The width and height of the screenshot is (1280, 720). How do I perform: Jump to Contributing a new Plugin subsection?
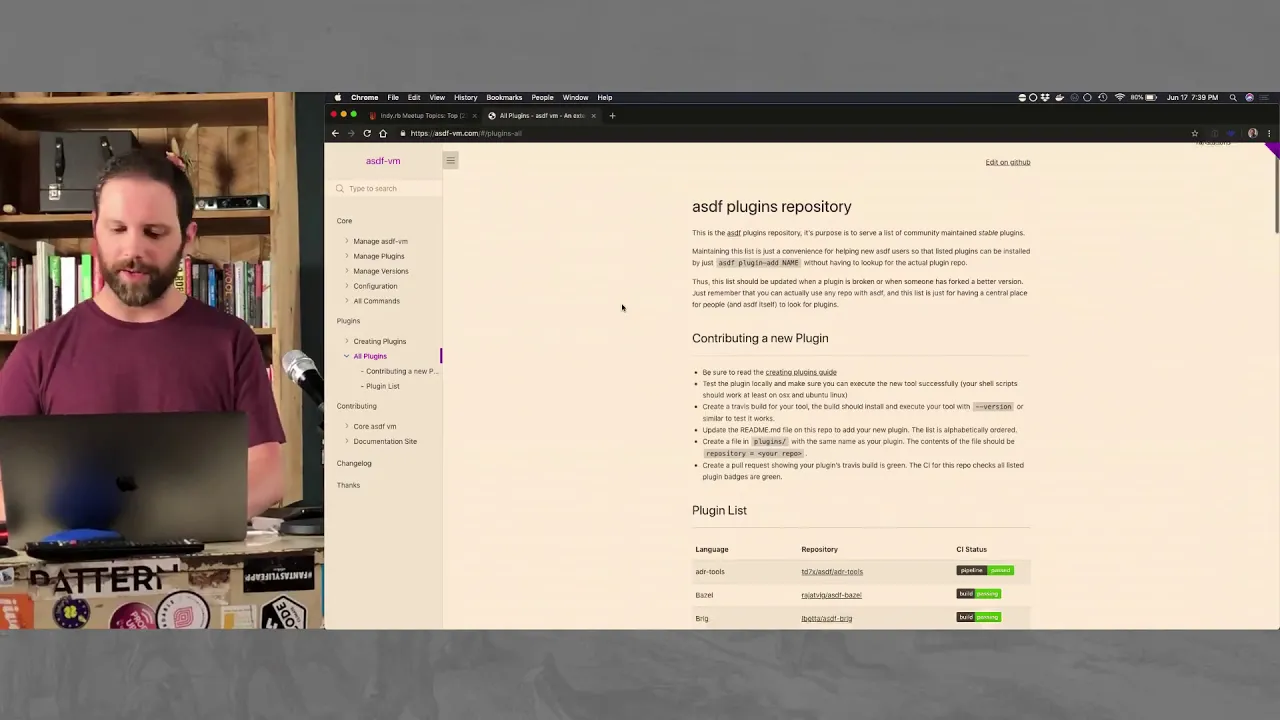402,371
